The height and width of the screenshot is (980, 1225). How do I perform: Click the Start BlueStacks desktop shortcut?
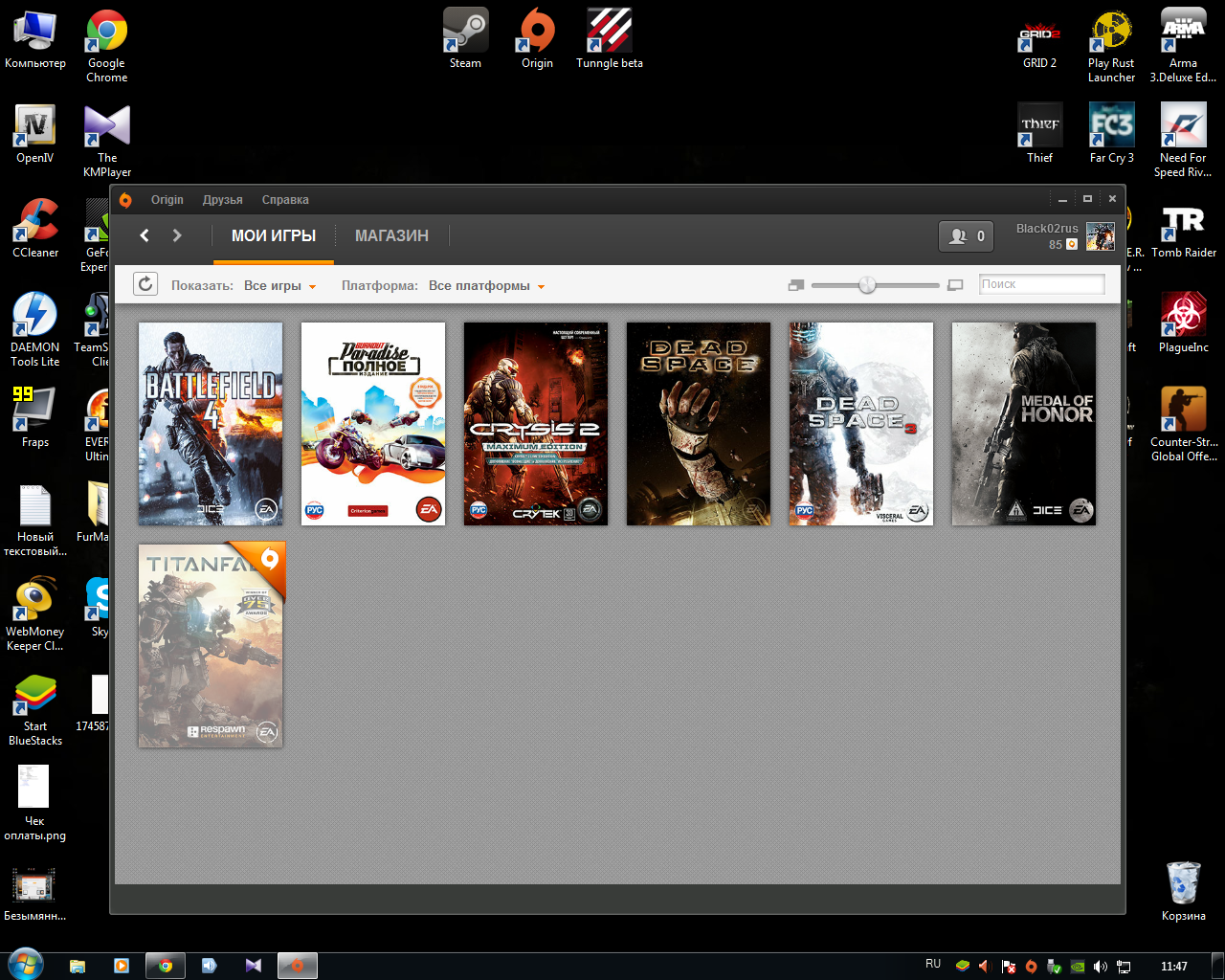pyautogui.click(x=35, y=709)
